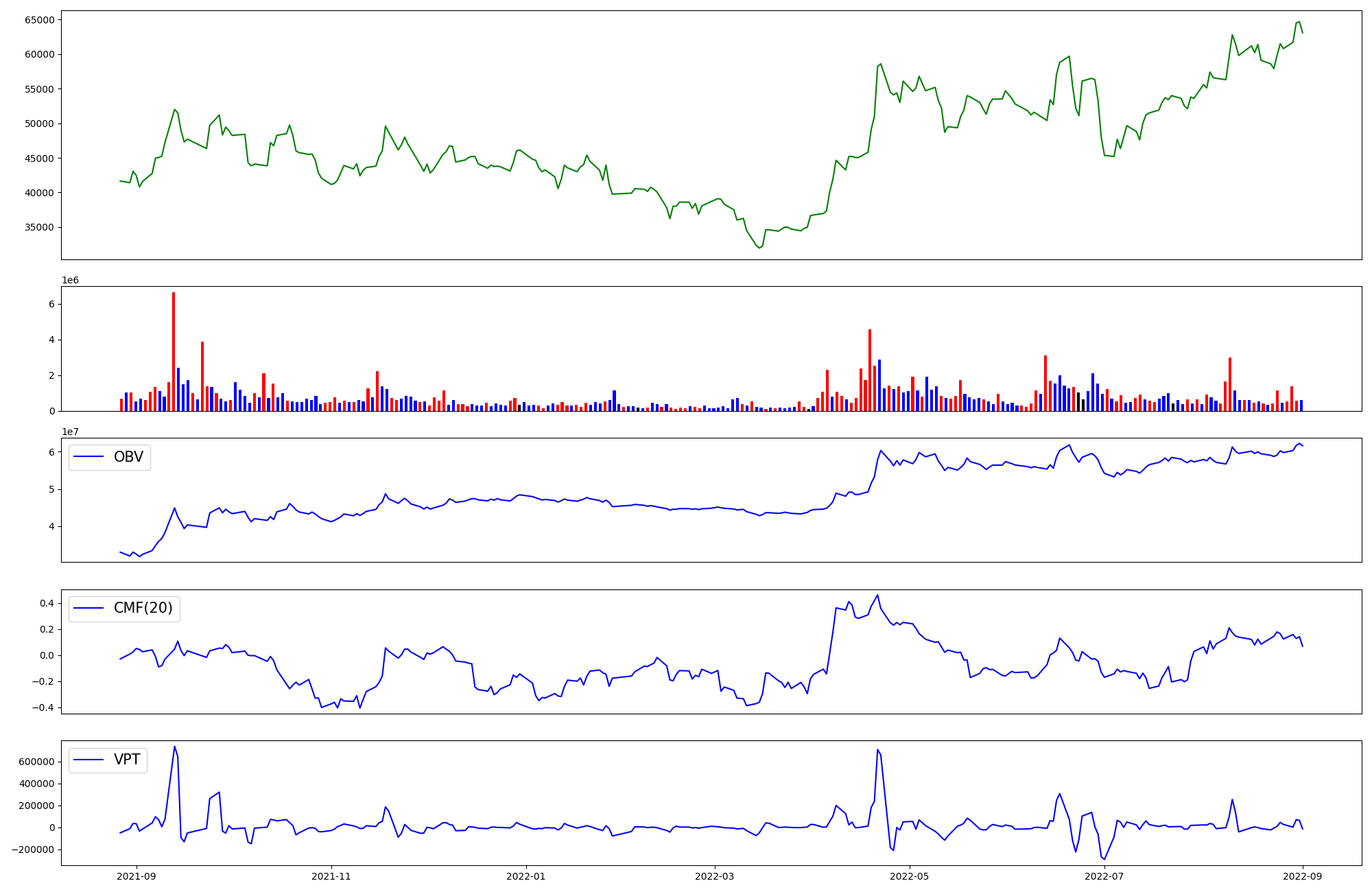1372x892 pixels.
Task: Click the 2022-07 date tick label
Action: coord(1104,876)
